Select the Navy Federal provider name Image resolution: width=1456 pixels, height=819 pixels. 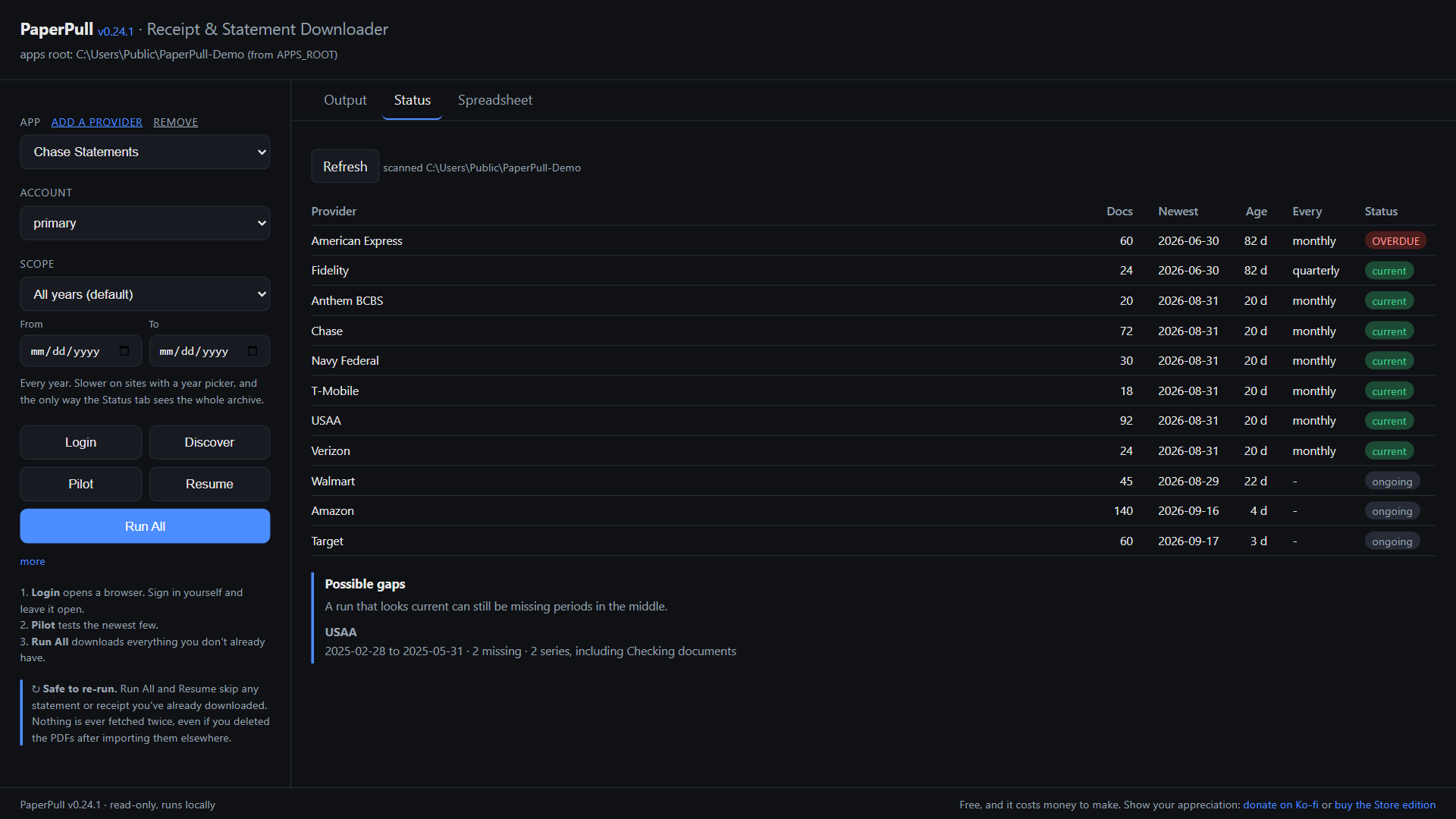345,361
